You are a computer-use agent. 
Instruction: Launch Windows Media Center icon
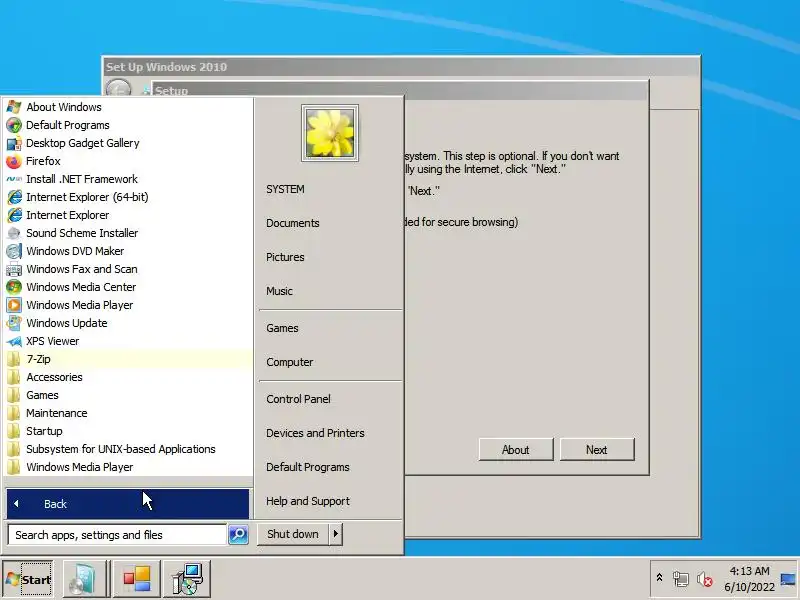(14, 287)
